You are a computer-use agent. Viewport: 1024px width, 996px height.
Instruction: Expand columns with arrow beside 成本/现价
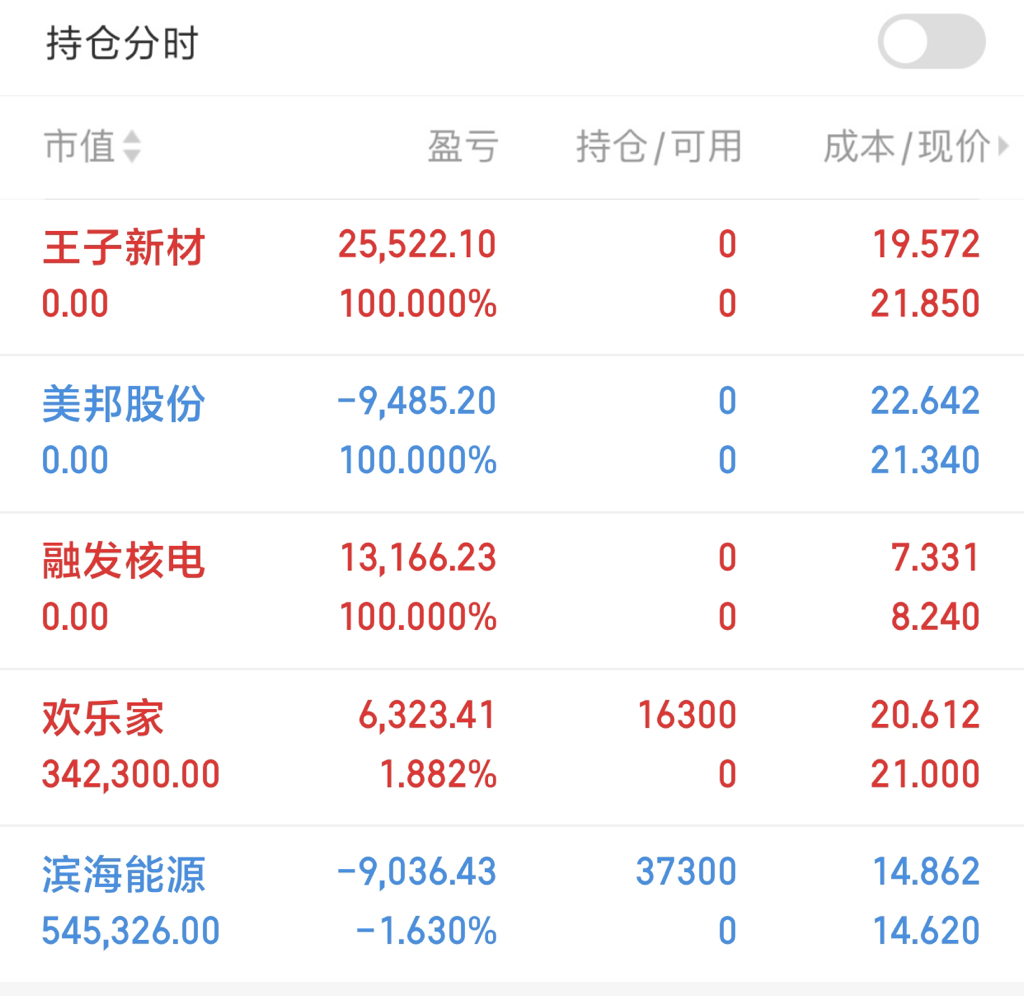[x=1004, y=146]
